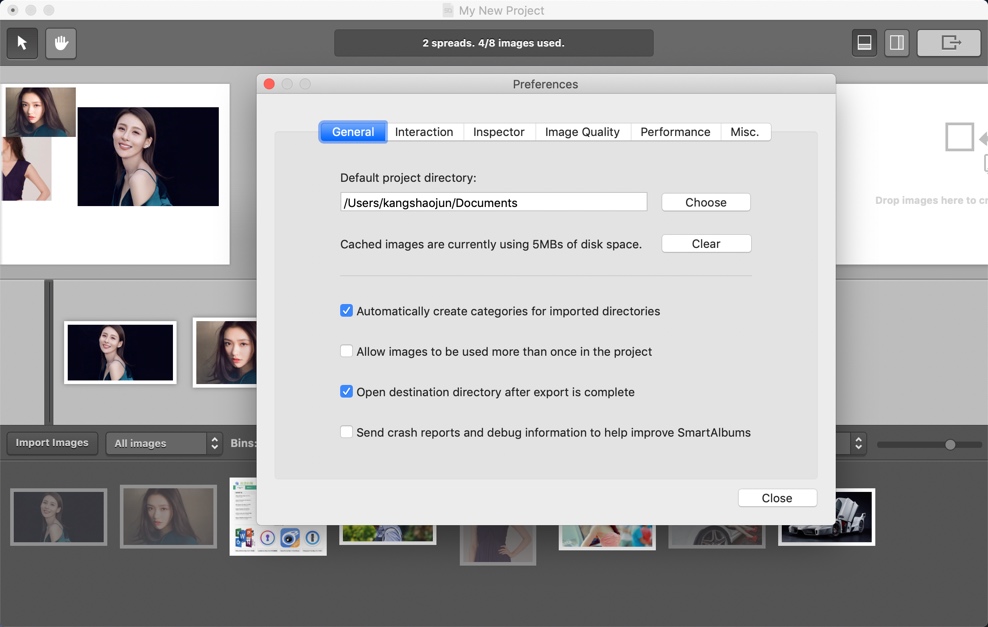Screen dimensions: 988x627
Task: Click the Export icon in the toolbar
Action: click(948, 43)
